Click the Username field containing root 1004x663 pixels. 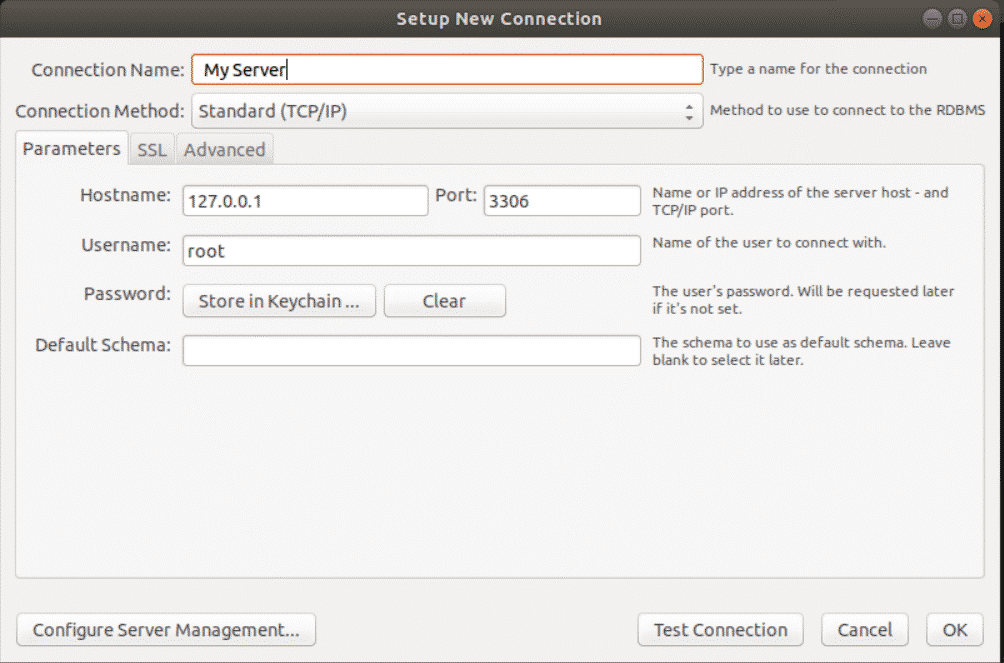[x=410, y=250]
